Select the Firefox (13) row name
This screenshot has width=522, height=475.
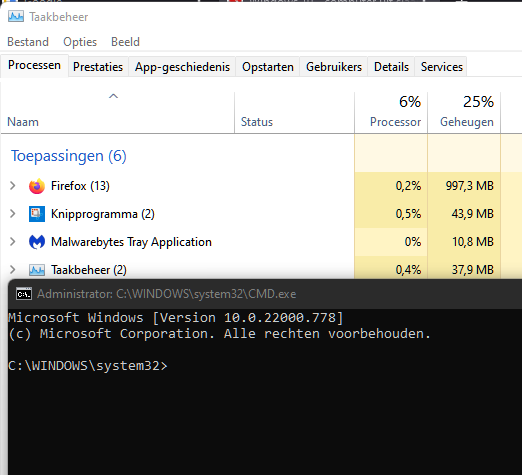[x=80, y=186]
